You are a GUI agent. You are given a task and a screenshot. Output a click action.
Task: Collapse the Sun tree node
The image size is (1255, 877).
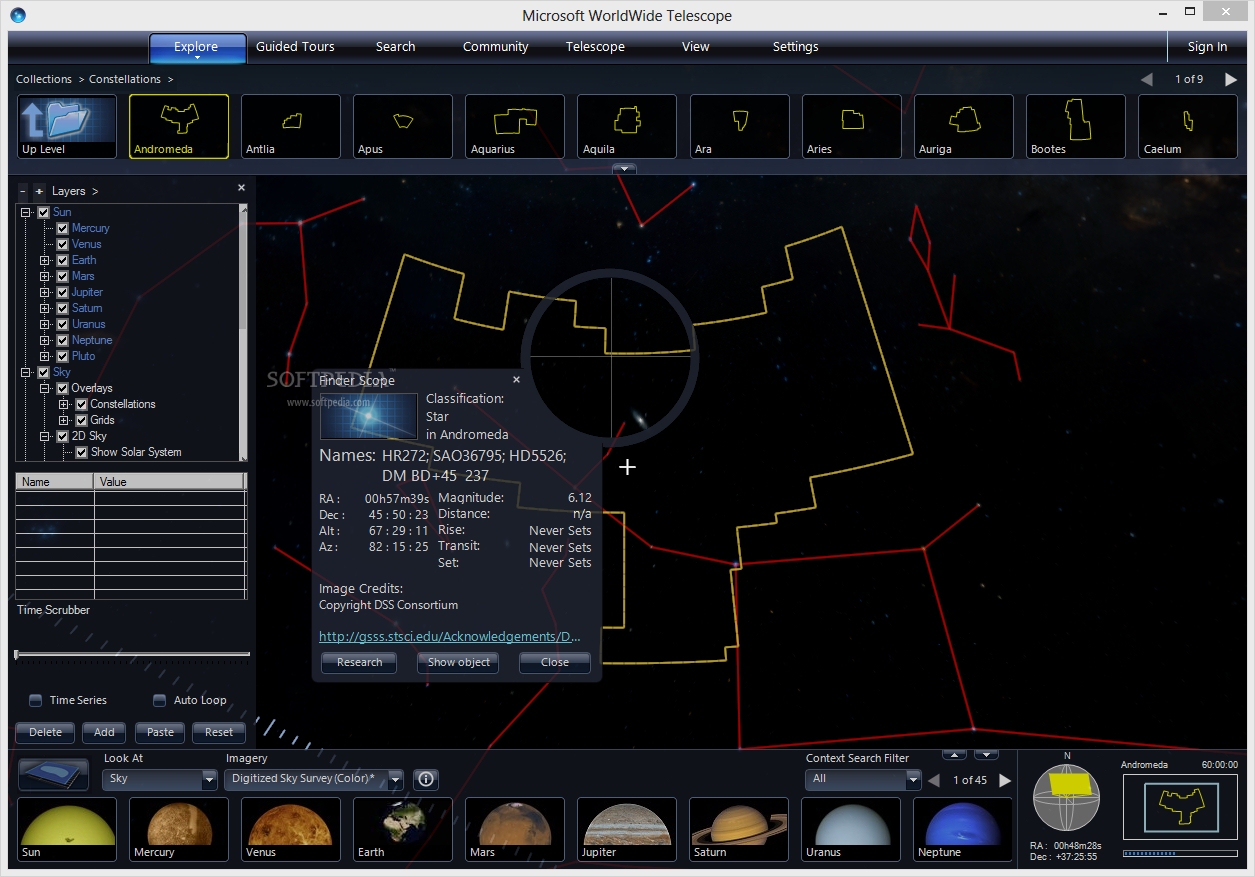point(25,212)
